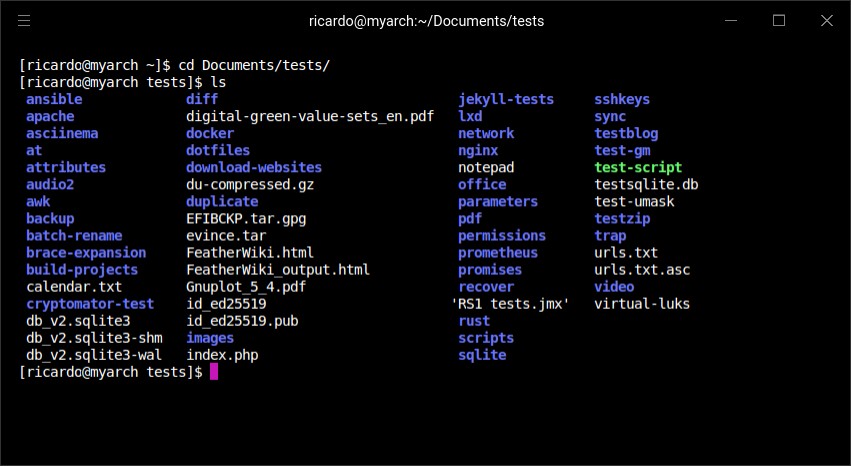This screenshot has height=466, width=851.
Task: Click the 'testblog' directory name
Action: pyautogui.click(x=626, y=133)
